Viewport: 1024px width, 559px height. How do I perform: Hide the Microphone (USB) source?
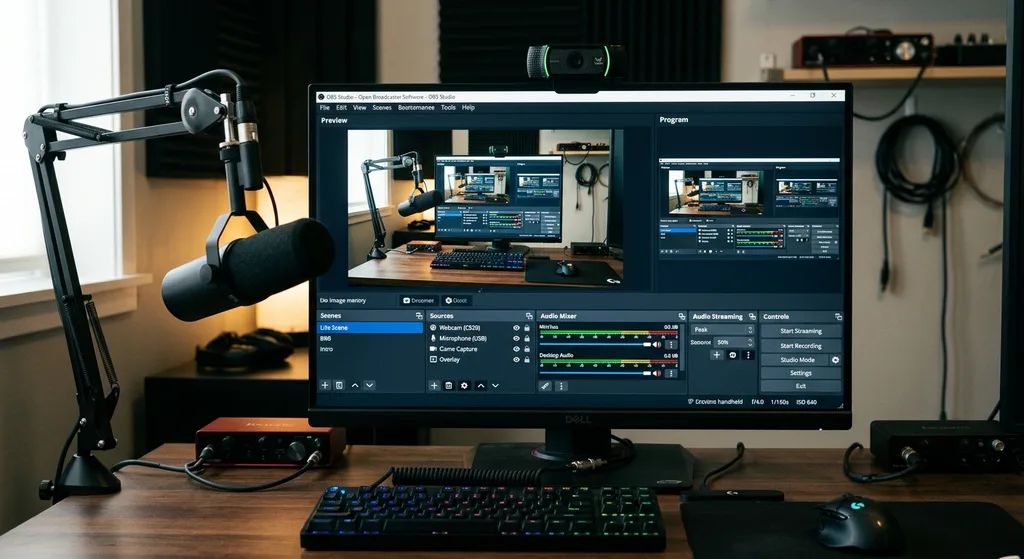(x=517, y=338)
